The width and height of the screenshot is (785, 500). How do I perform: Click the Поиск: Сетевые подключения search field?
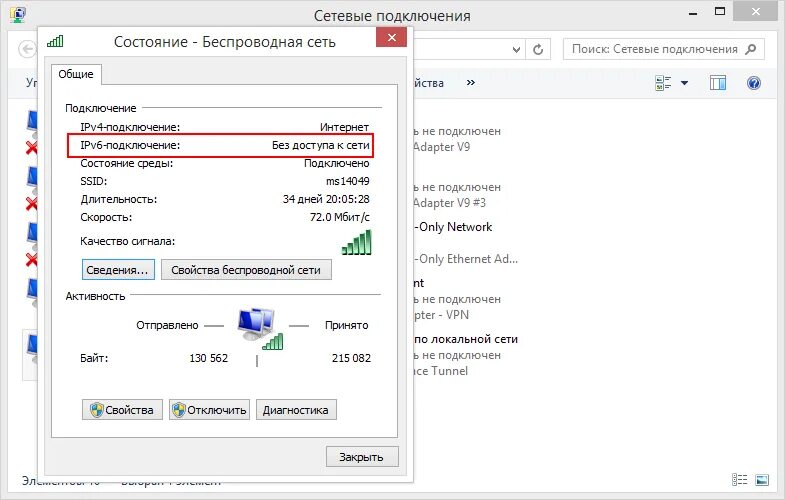coord(653,49)
